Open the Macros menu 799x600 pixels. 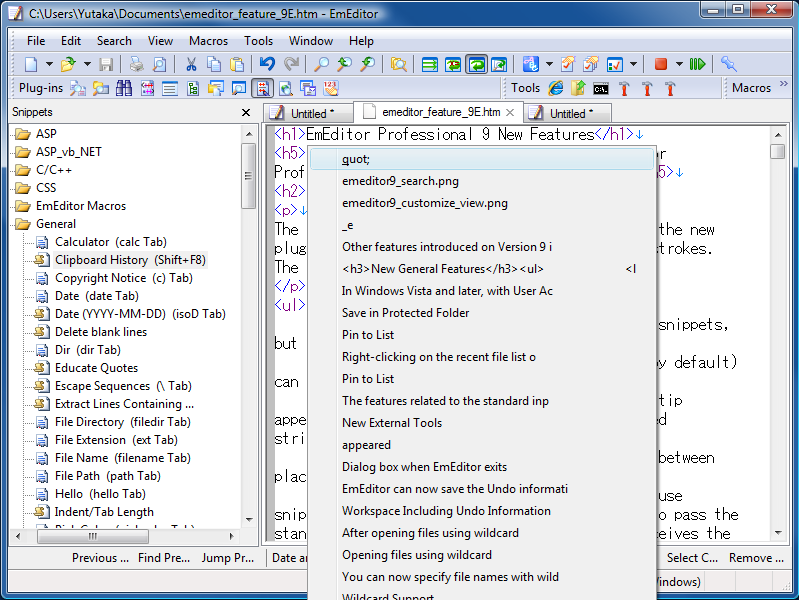tap(208, 41)
